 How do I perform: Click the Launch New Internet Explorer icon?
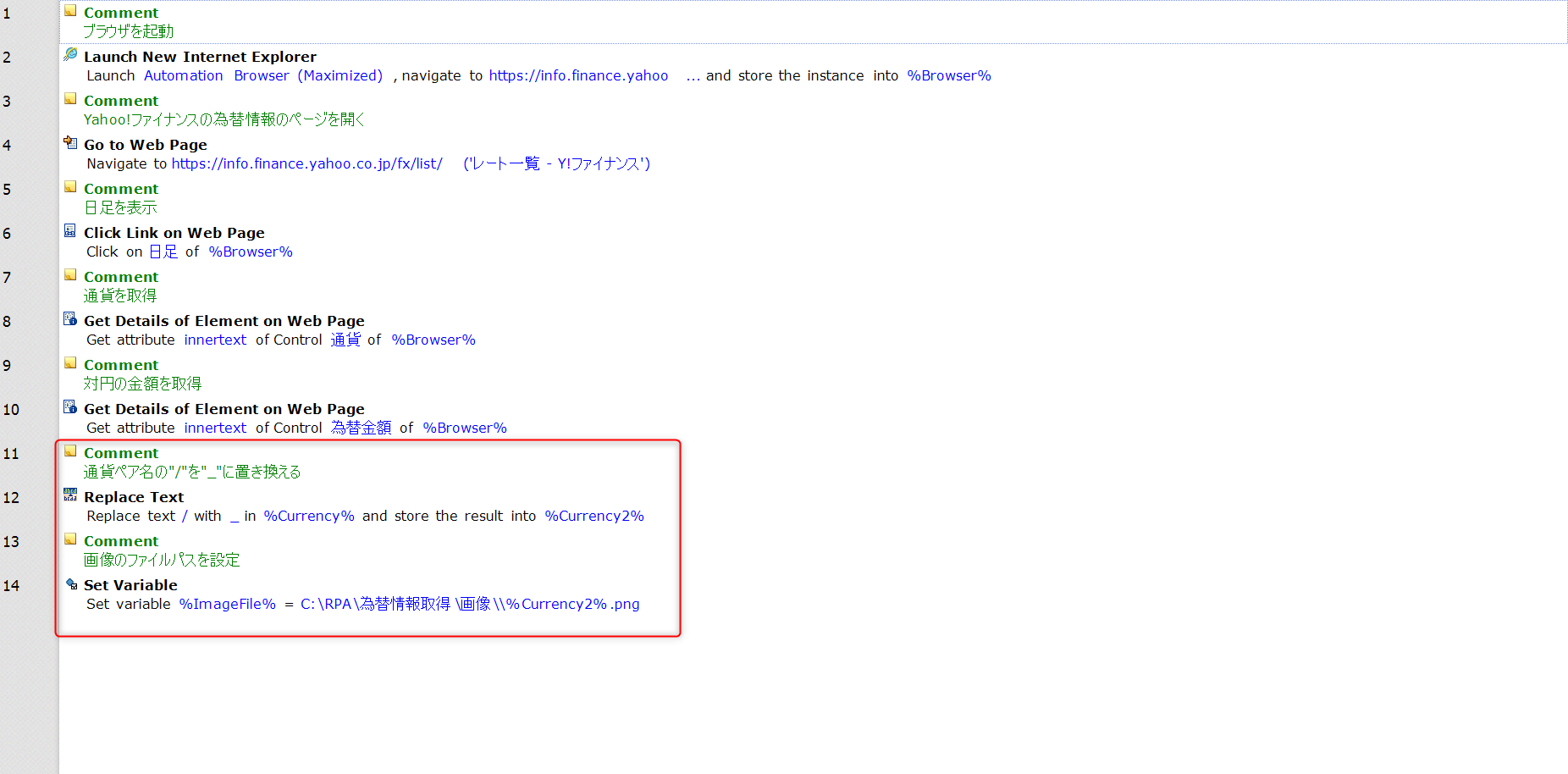70,55
